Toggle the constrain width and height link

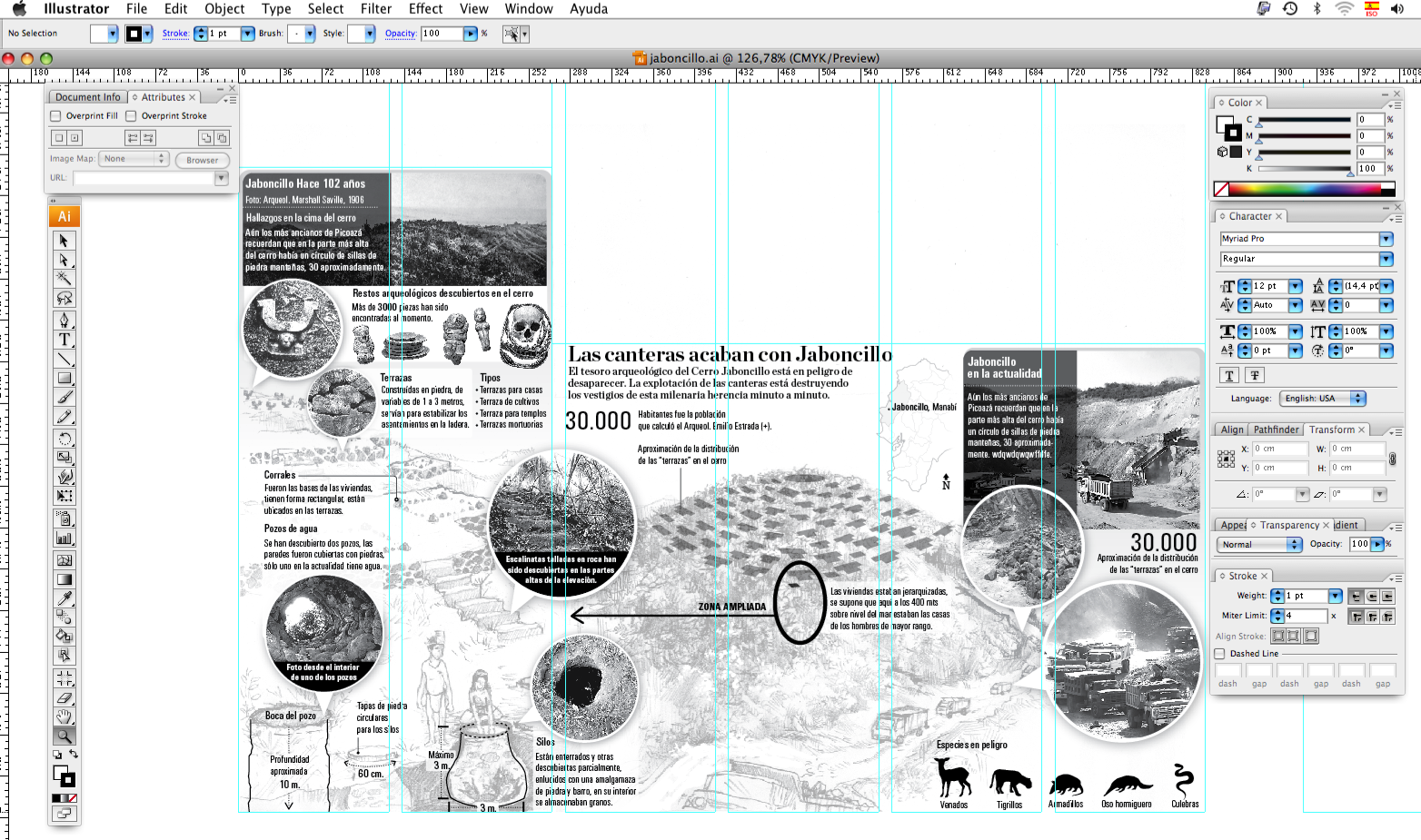tap(1393, 459)
